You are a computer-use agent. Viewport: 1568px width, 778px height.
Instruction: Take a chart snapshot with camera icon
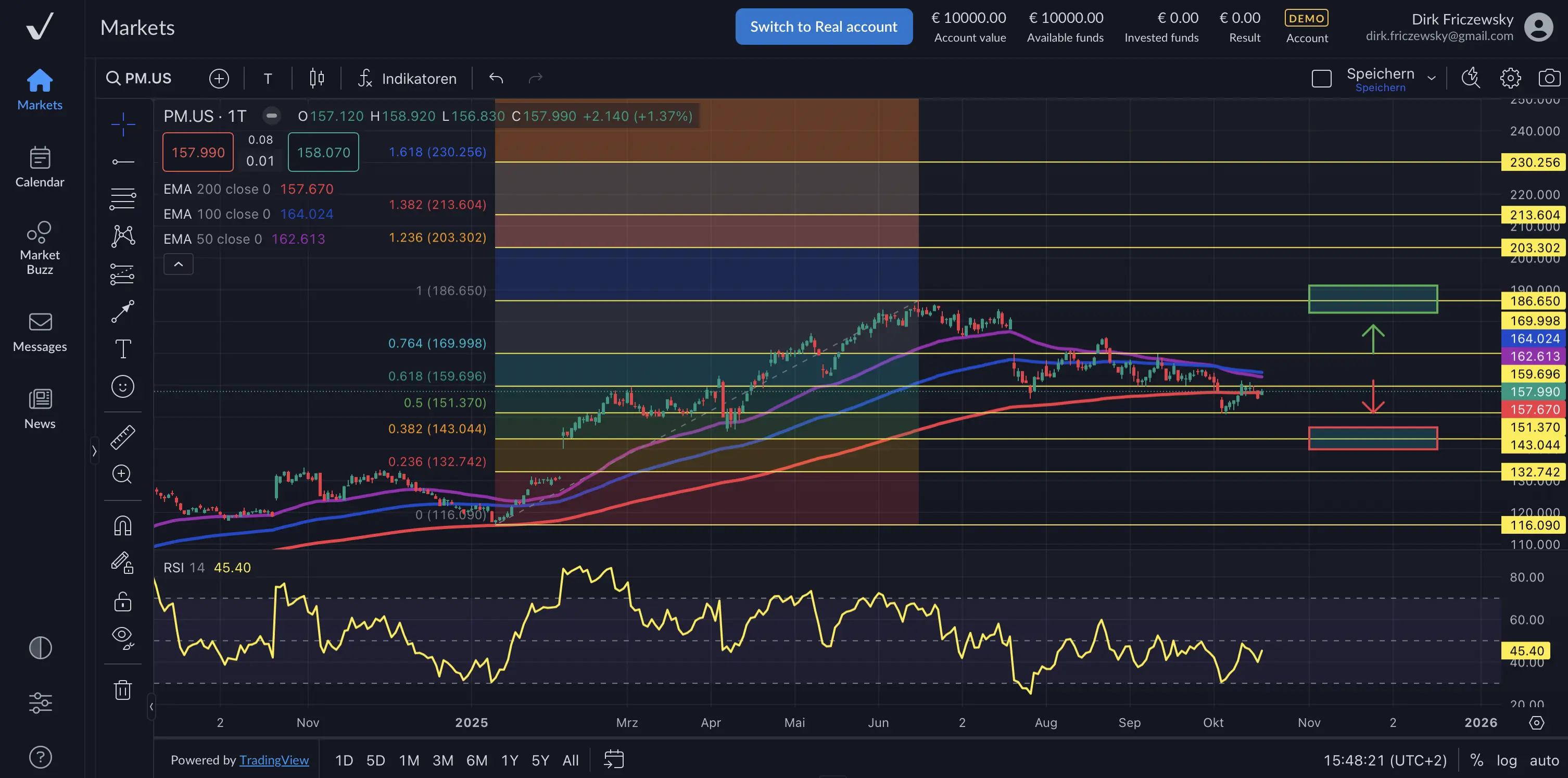[1549, 78]
